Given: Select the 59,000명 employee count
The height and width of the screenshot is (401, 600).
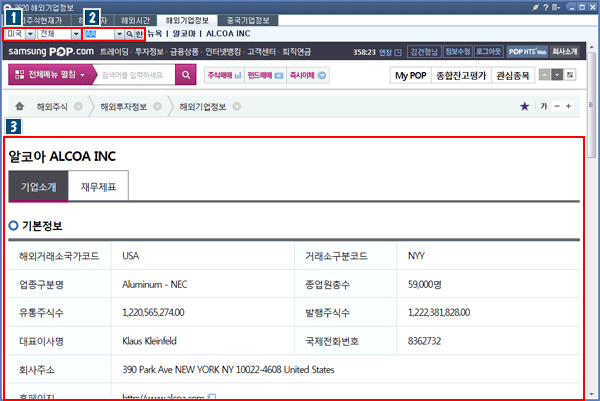Looking at the screenshot, I should [425, 284].
